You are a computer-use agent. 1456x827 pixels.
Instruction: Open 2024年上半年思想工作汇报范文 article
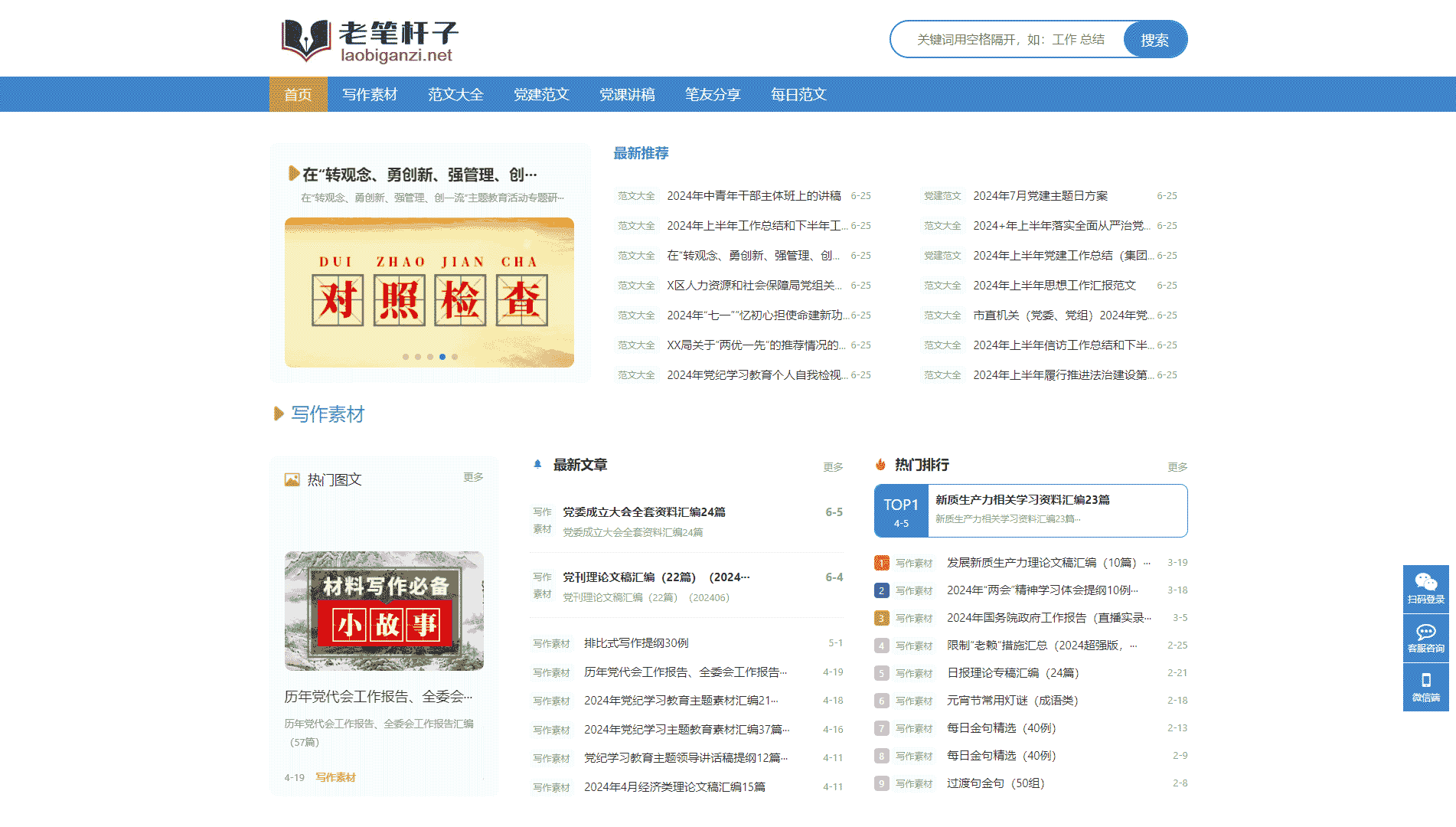click(x=1055, y=286)
